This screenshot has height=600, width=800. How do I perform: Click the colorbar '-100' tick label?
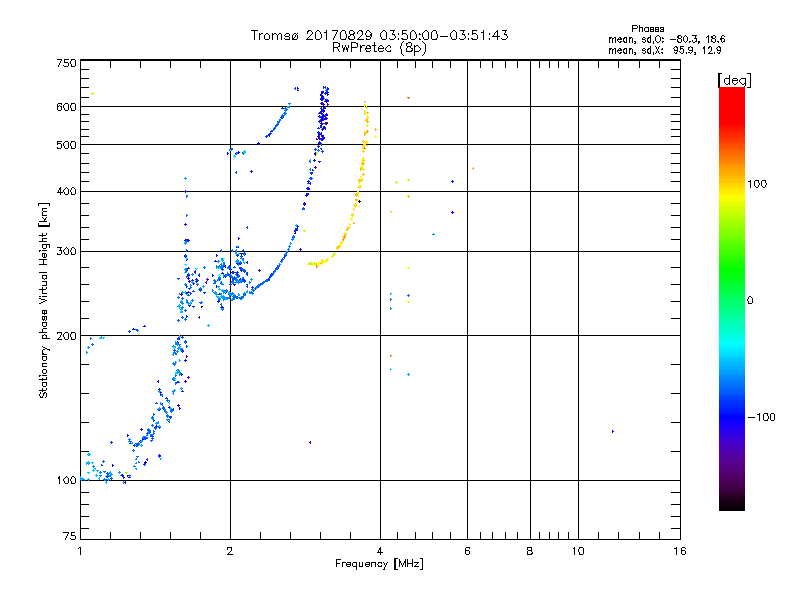tap(761, 417)
